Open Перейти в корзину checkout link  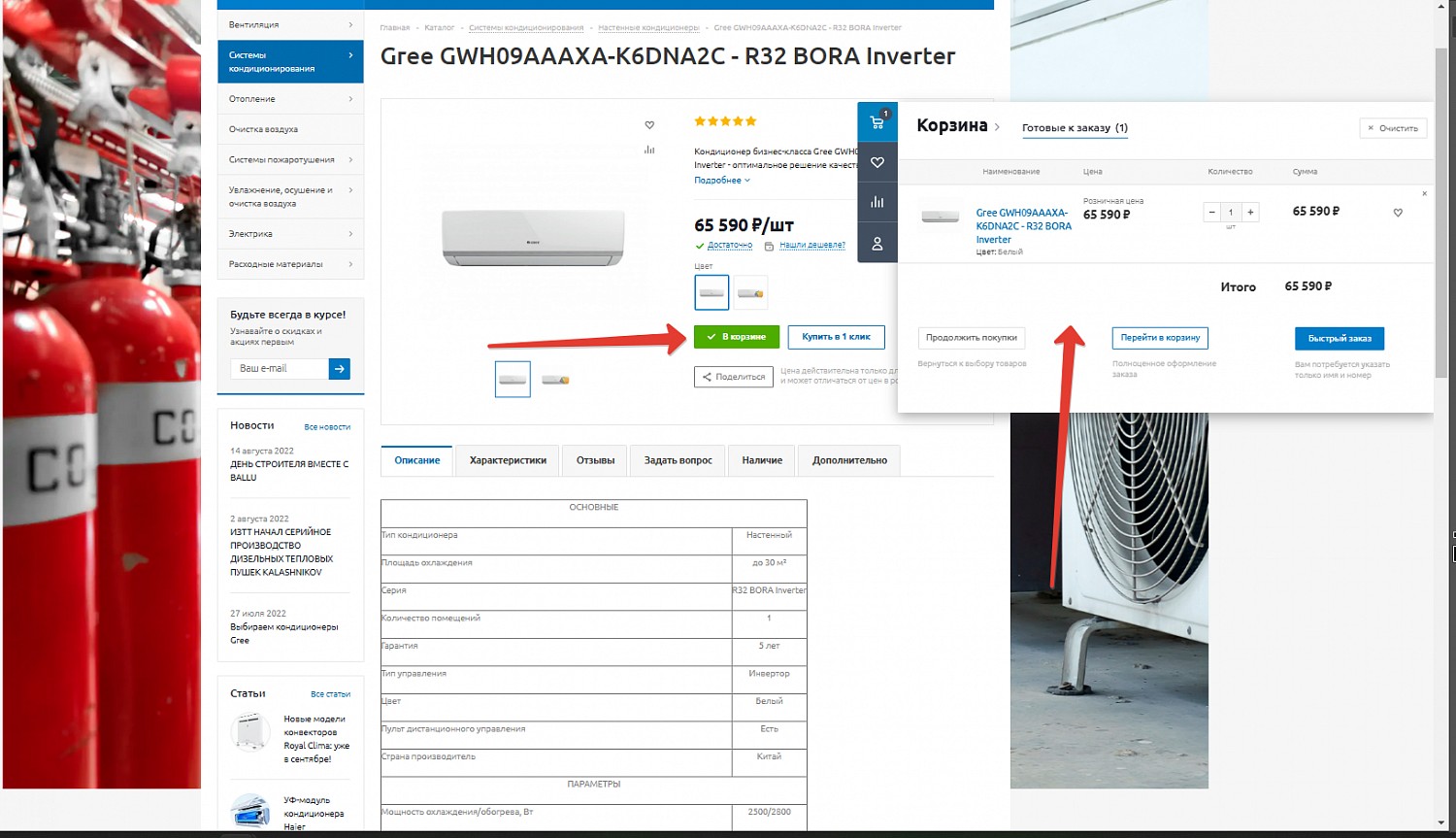[1160, 338]
